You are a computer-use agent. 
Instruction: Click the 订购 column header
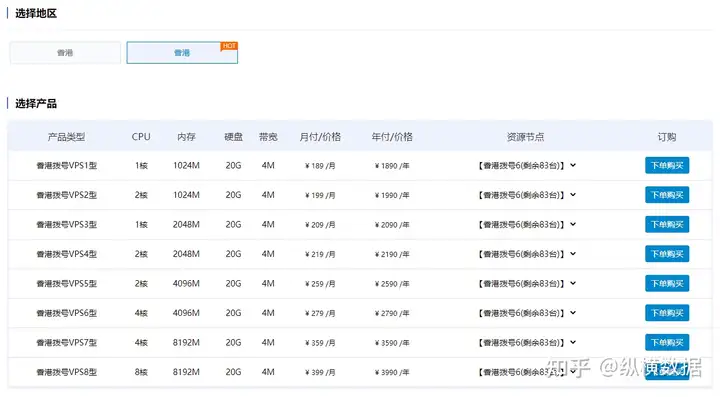pos(667,137)
